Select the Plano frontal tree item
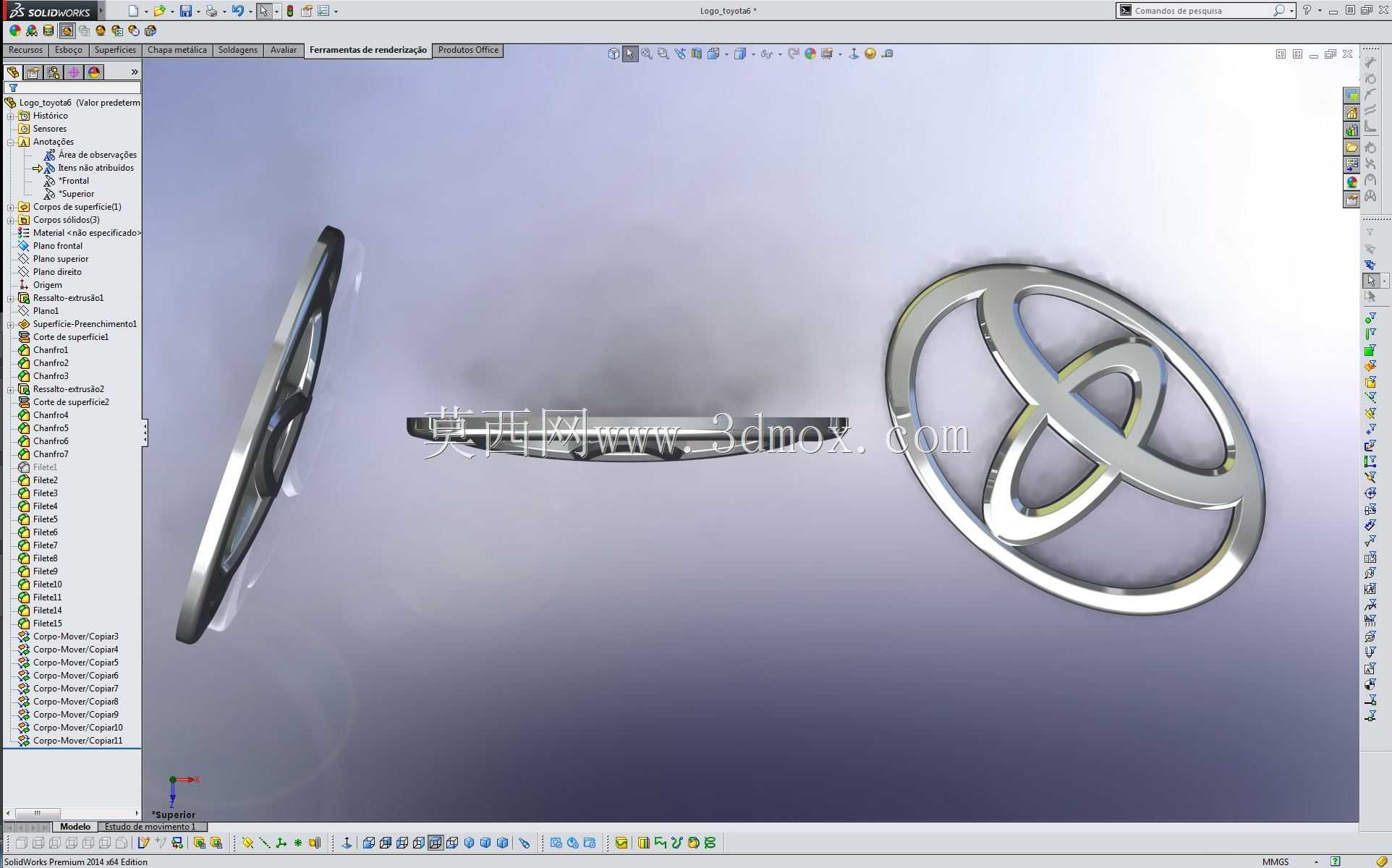Screen dimensions: 1392x868 [58, 246]
